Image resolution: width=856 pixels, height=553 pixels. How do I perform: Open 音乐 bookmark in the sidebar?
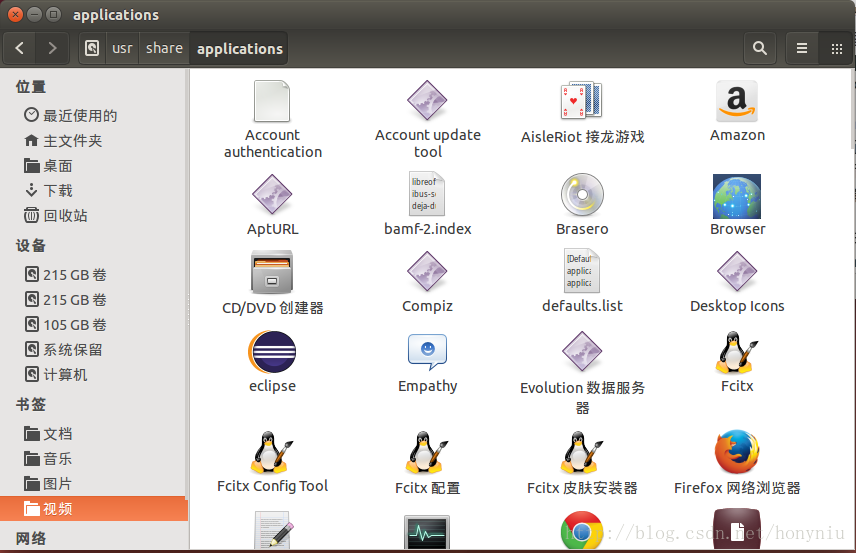(x=94, y=459)
